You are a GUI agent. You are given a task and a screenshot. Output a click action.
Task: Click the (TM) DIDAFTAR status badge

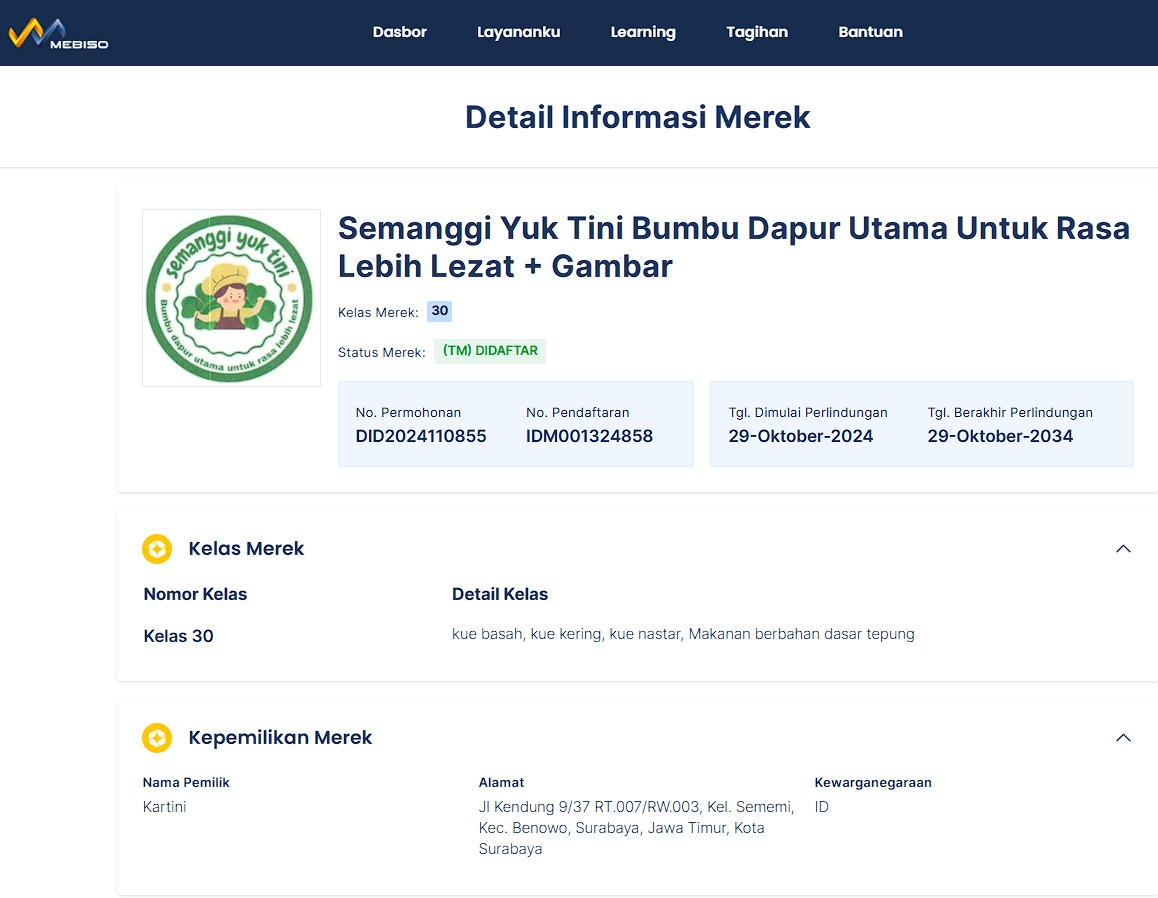point(490,351)
